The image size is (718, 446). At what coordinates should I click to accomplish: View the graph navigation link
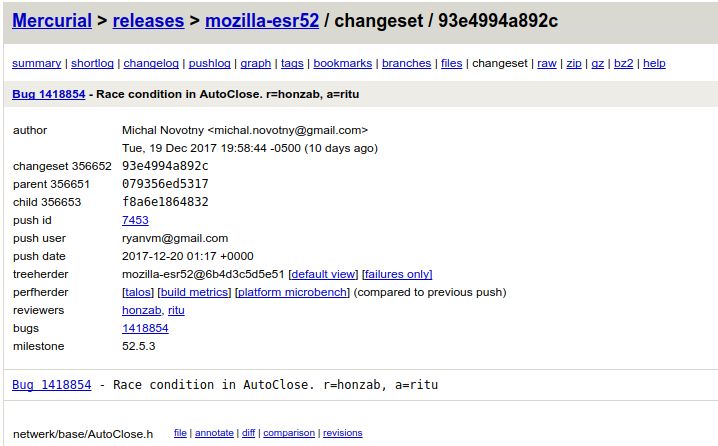tap(255, 63)
